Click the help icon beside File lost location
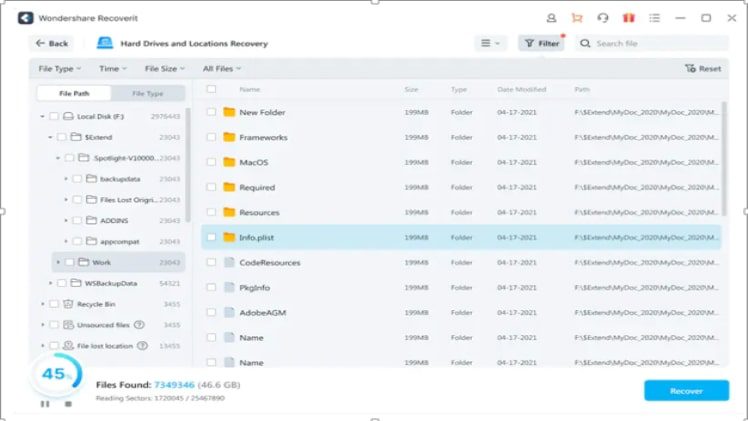This screenshot has width=748, height=421. pyautogui.click(x=142, y=346)
